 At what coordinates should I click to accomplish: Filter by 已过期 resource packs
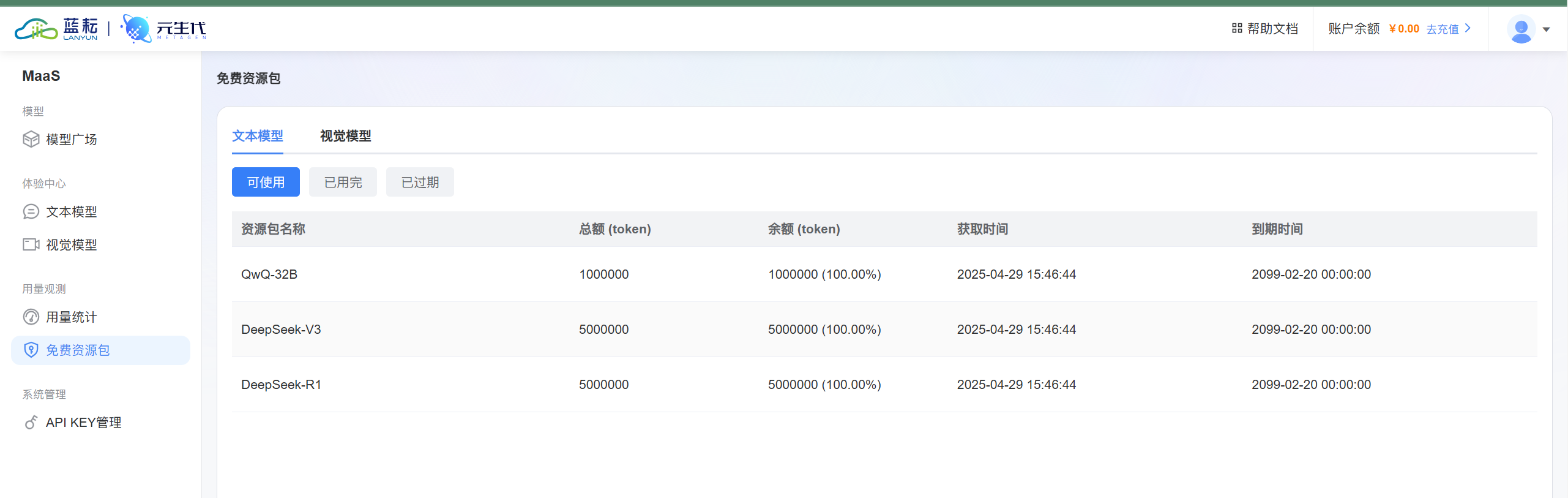coord(420,182)
